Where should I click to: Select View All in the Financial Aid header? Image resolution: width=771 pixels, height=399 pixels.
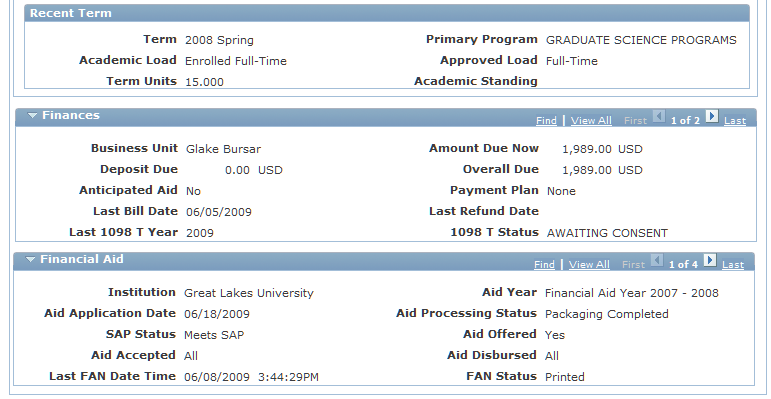point(589,265)
